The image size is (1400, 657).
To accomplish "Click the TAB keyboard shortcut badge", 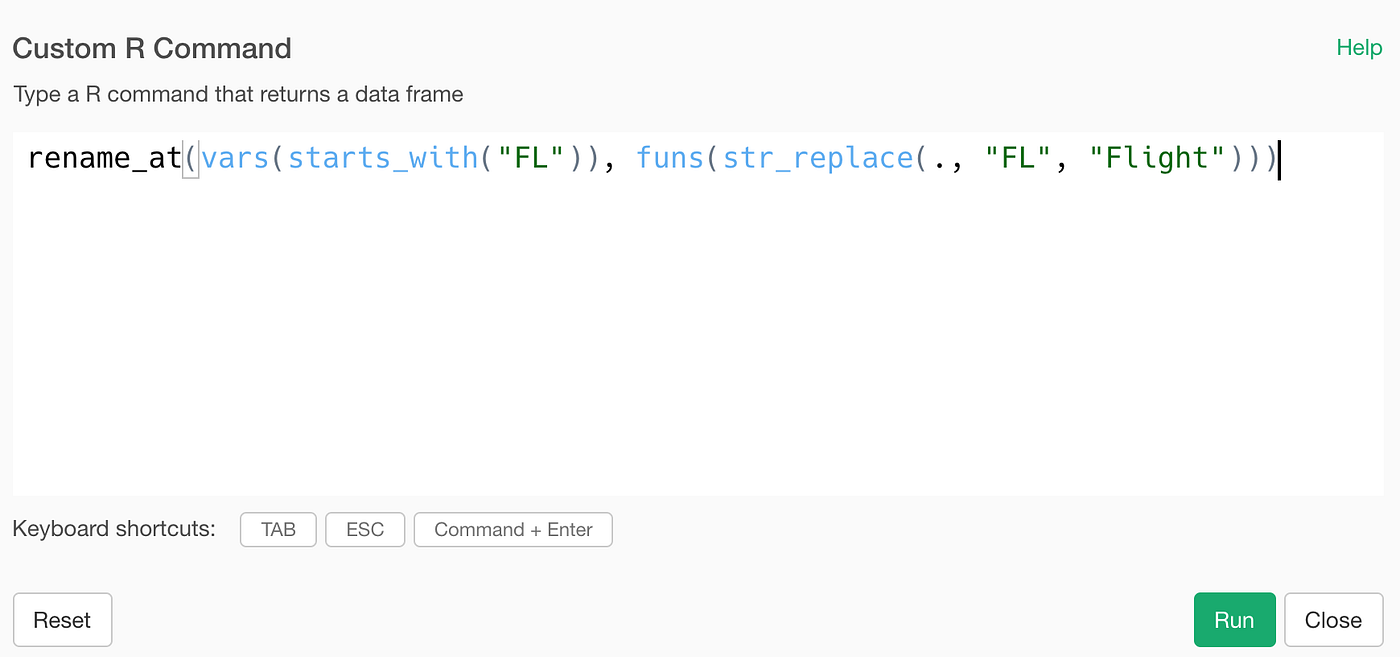I will 278,529.
